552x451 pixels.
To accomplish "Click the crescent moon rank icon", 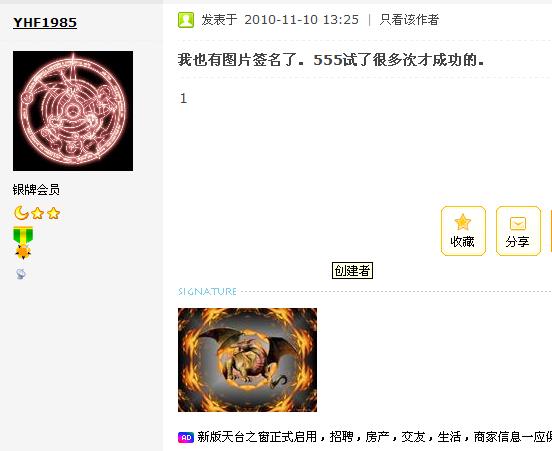I will pos(21,213).
